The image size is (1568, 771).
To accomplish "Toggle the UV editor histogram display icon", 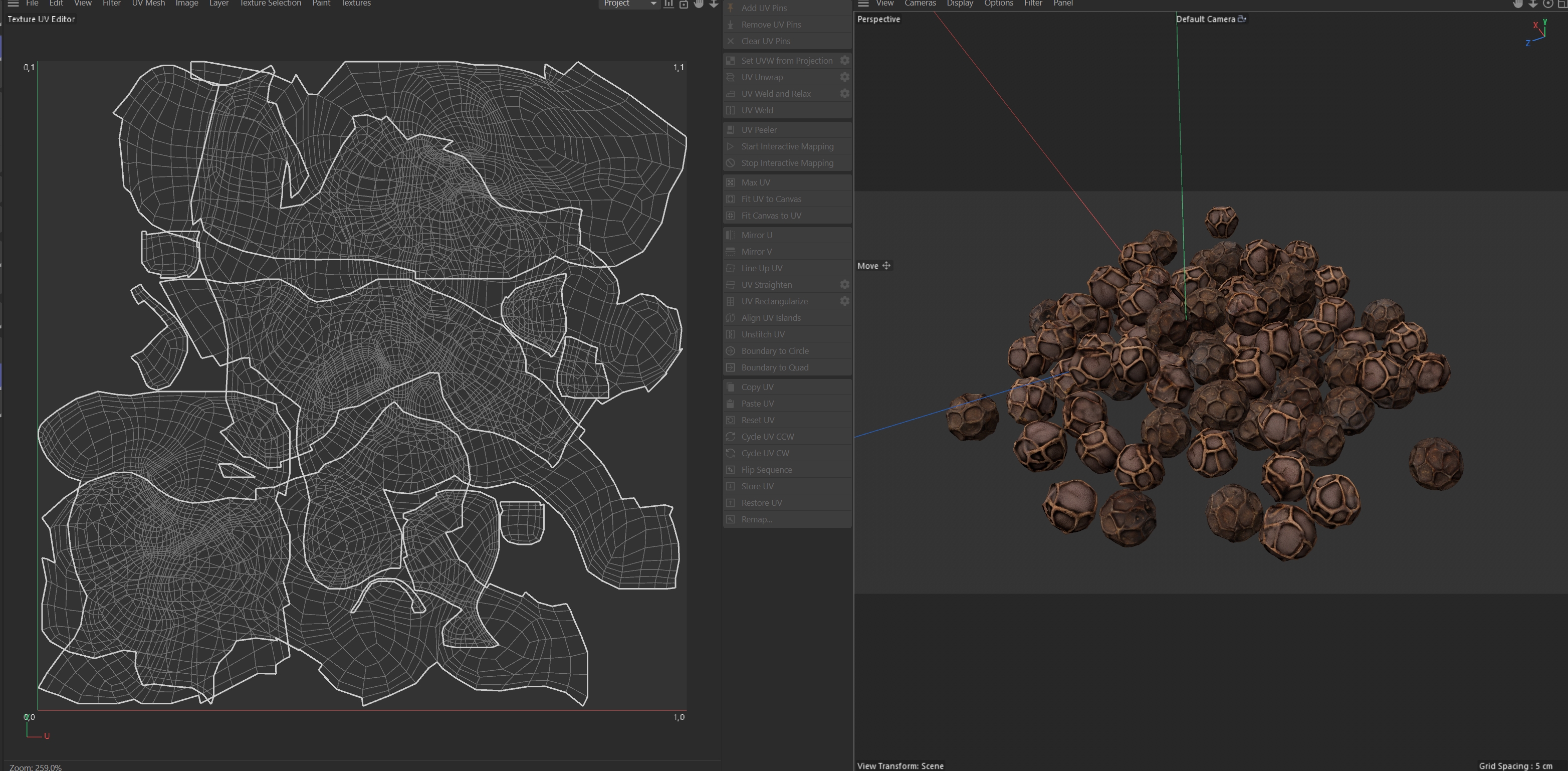I will 668,4.
